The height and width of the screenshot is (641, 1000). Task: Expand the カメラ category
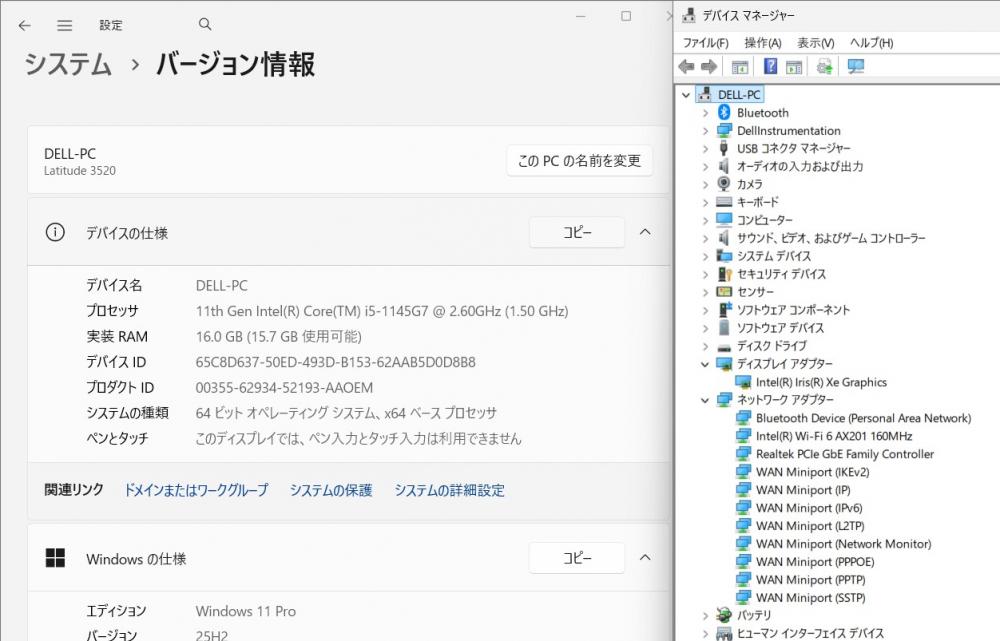tap(705, 185)
